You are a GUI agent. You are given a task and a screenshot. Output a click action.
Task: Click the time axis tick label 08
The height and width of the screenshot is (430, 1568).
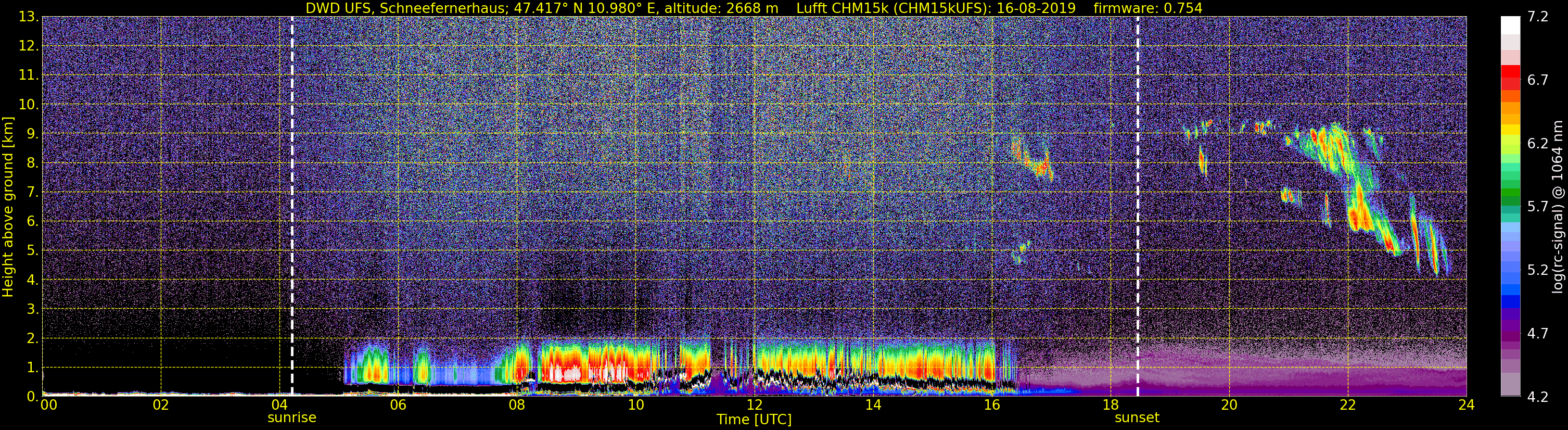coord(517,405)
